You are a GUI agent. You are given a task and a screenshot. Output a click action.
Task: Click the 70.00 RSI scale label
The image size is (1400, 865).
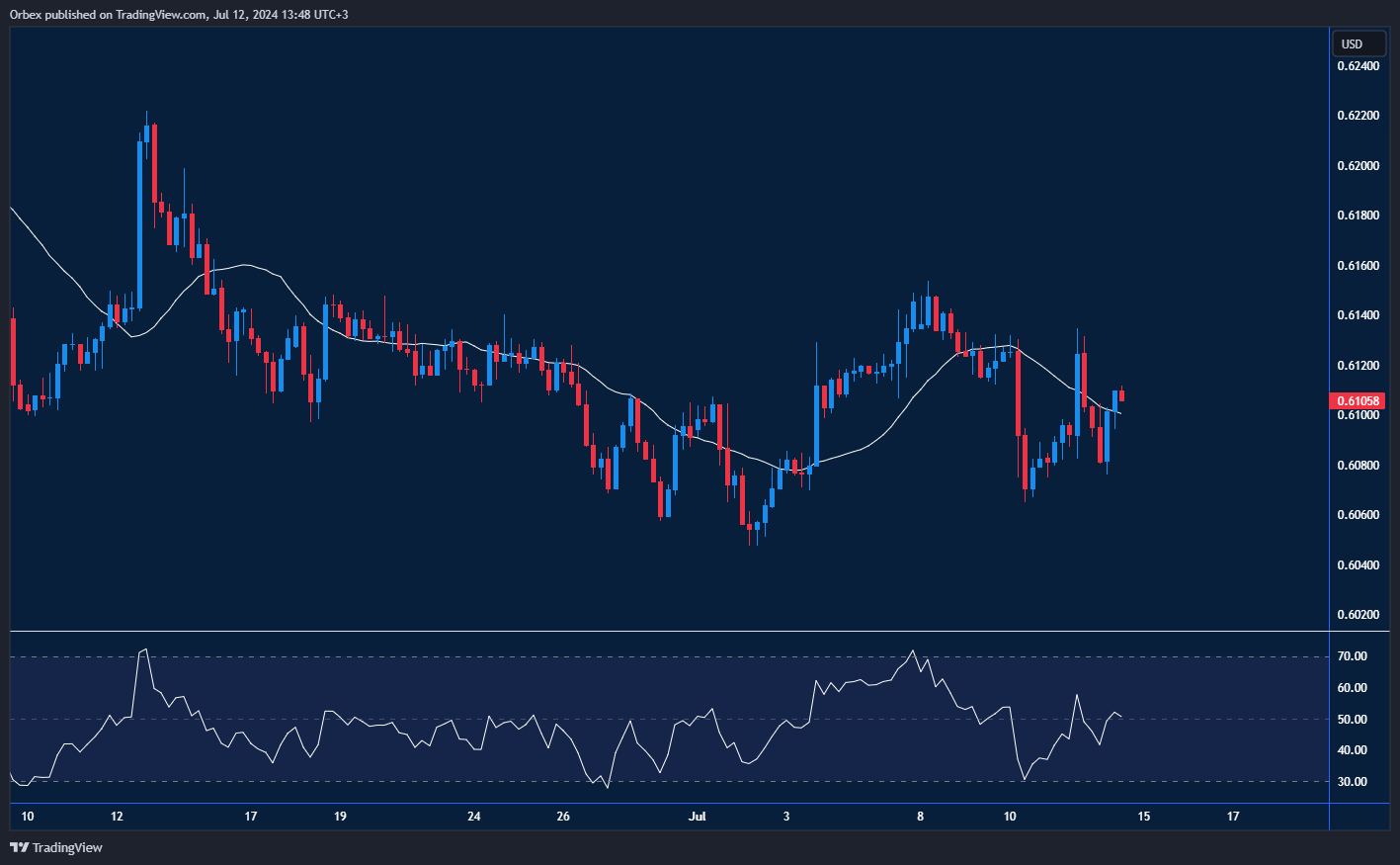tap(1353, 656)
